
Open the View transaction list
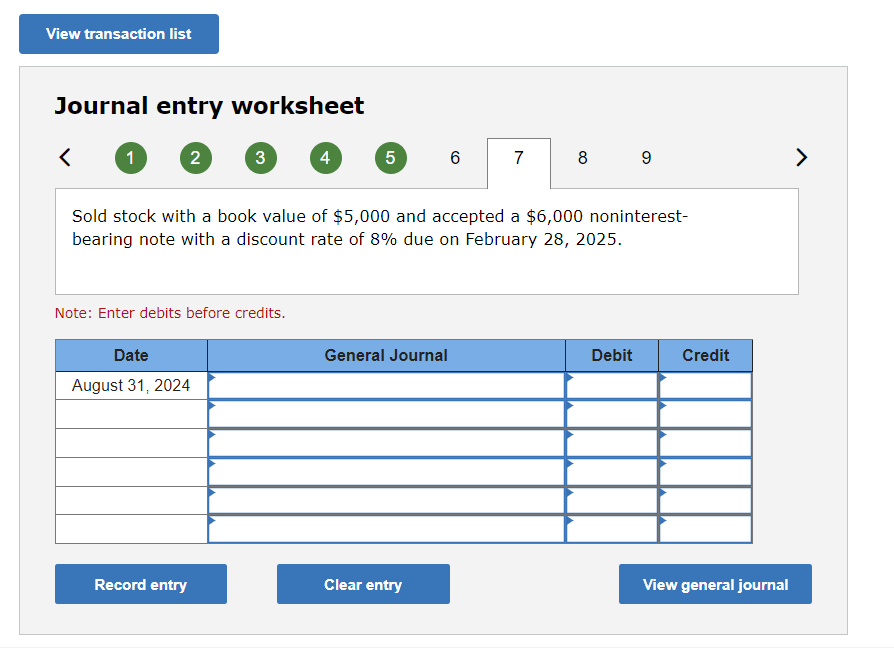point(118,33)
